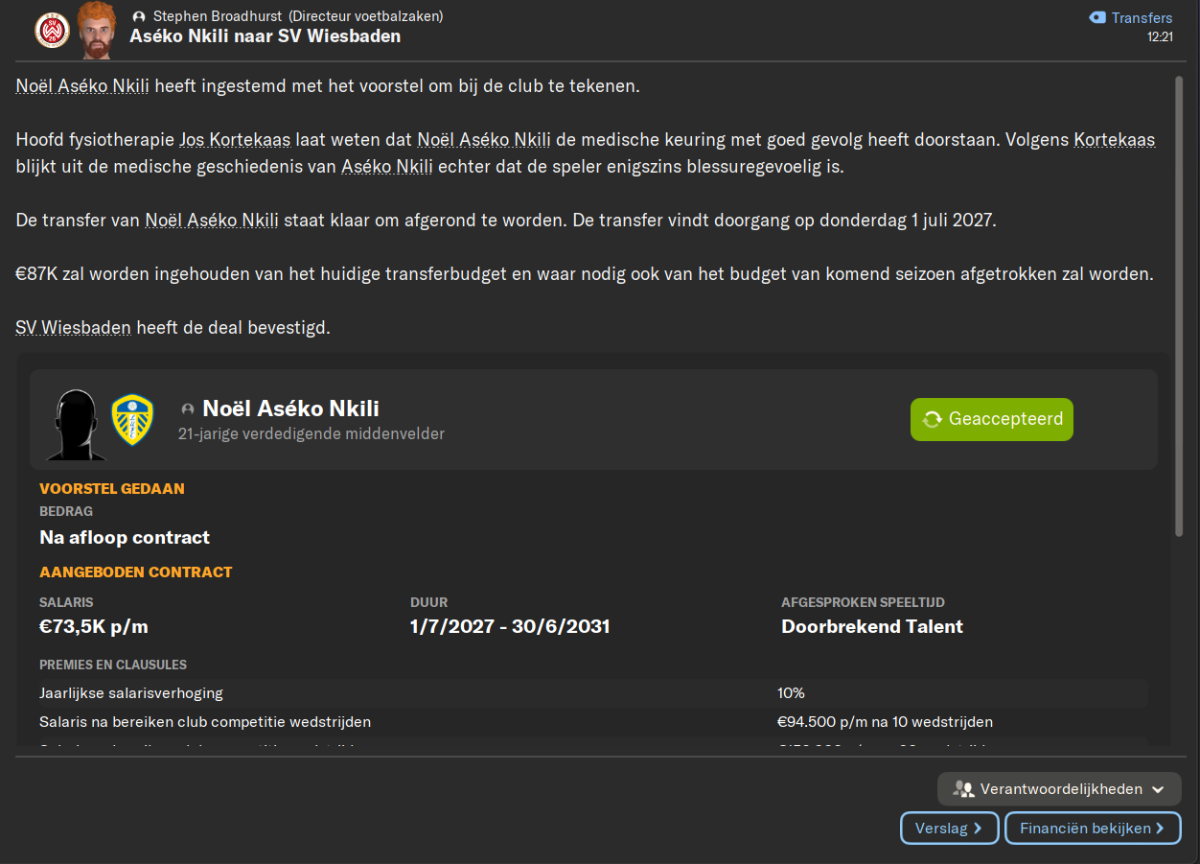Click the SV Wiesbaden link in message body

73,327
